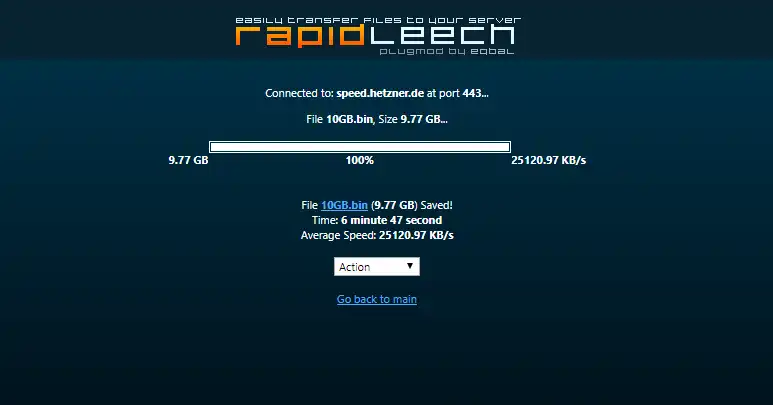Click the completed white progress bar
The height and width of the screenshot is (405, 773).
[360, 147]
